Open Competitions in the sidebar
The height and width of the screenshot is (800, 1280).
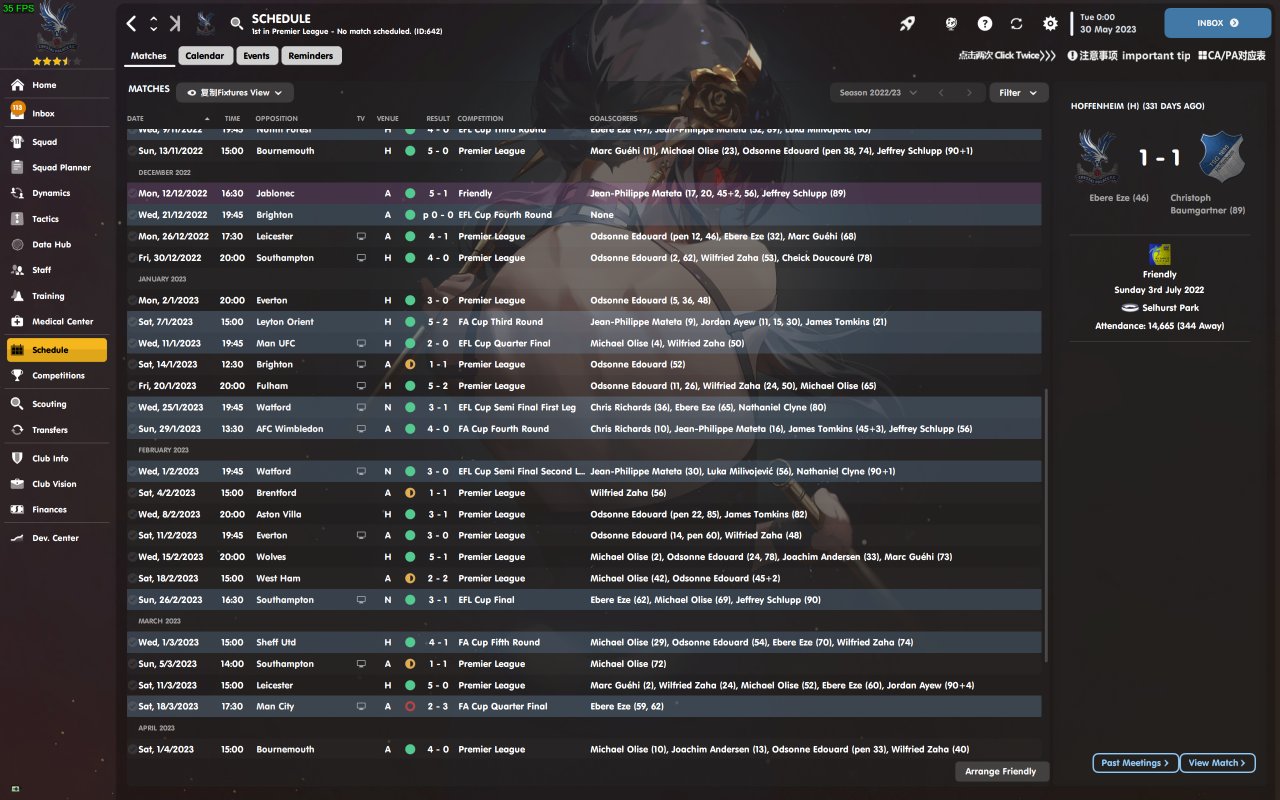[58, 376]
